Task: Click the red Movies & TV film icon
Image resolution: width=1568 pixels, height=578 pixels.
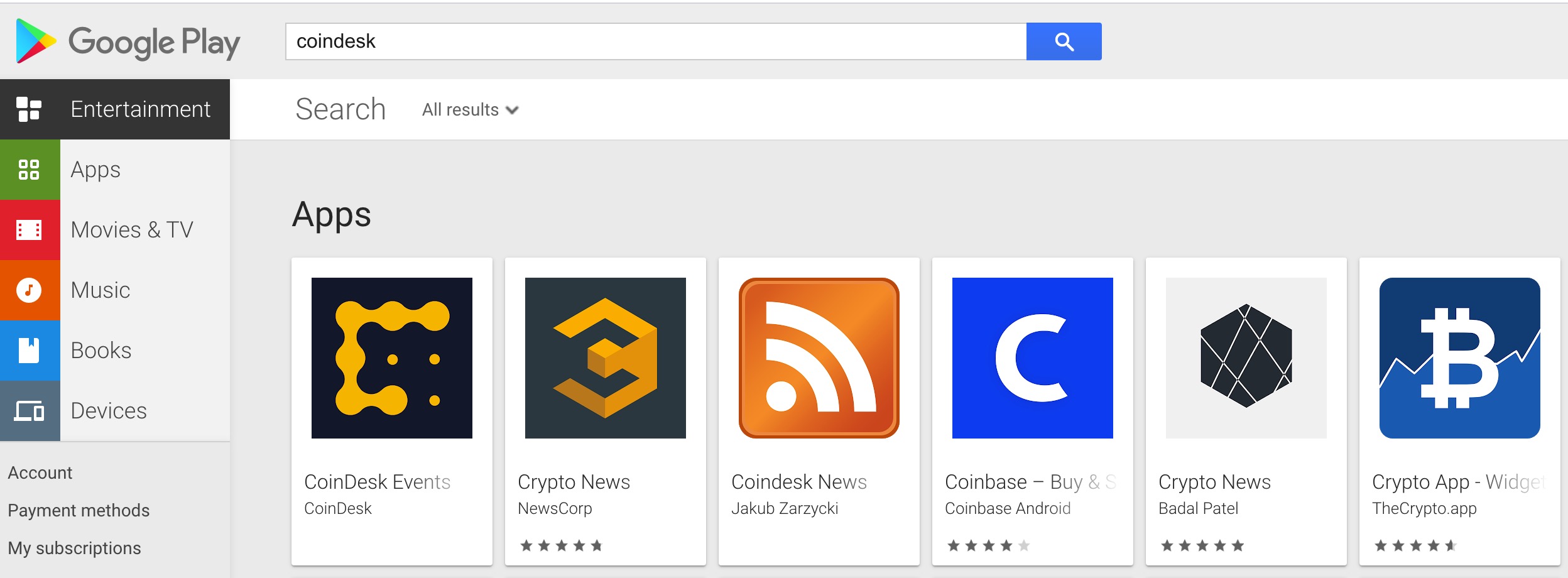Action: click(30, 230)
